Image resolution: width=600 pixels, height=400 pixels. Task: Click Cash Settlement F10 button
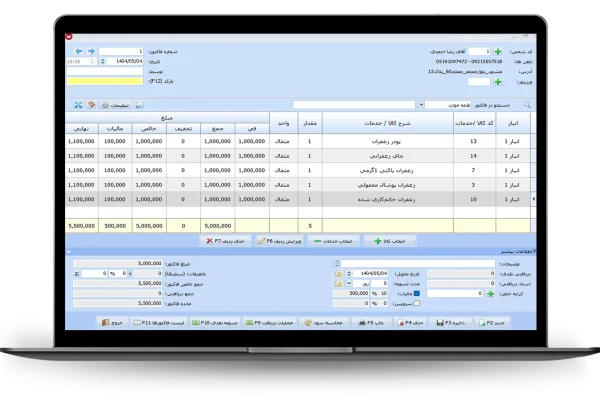(x=215, y=323)
